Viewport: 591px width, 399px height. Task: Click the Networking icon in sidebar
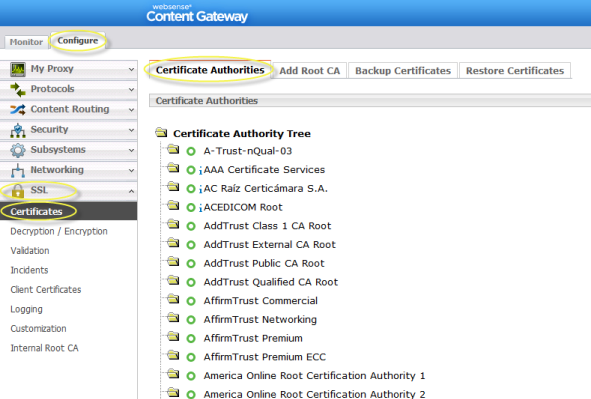coord(18,170)
